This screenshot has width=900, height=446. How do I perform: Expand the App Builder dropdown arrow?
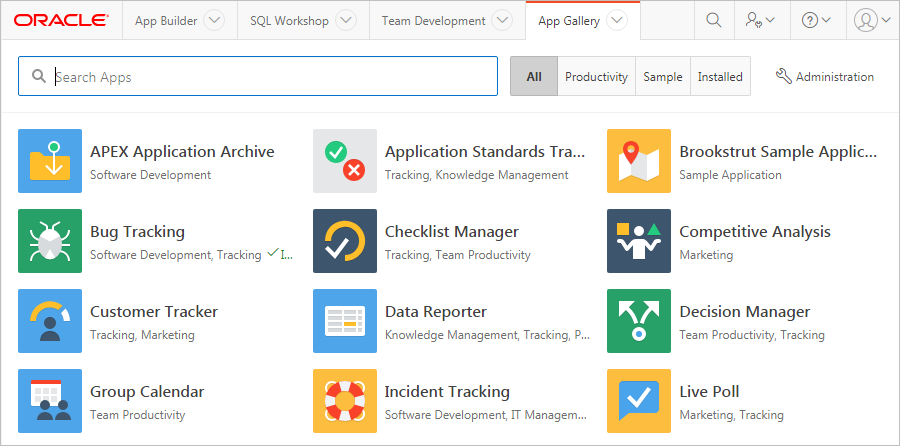tap(214, 20)
